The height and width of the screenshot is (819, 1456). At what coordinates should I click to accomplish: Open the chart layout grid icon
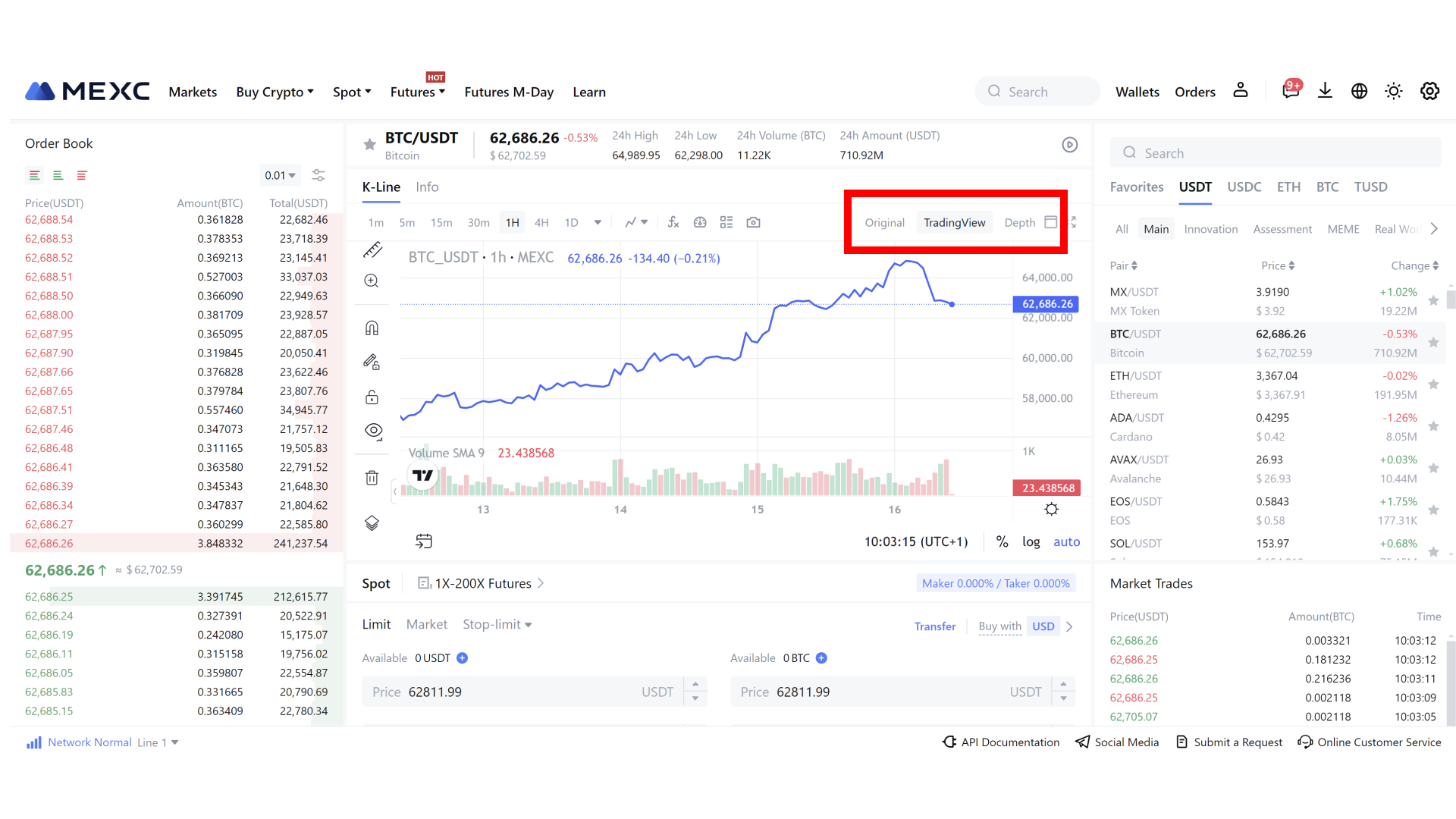click(x=726, y=222)
